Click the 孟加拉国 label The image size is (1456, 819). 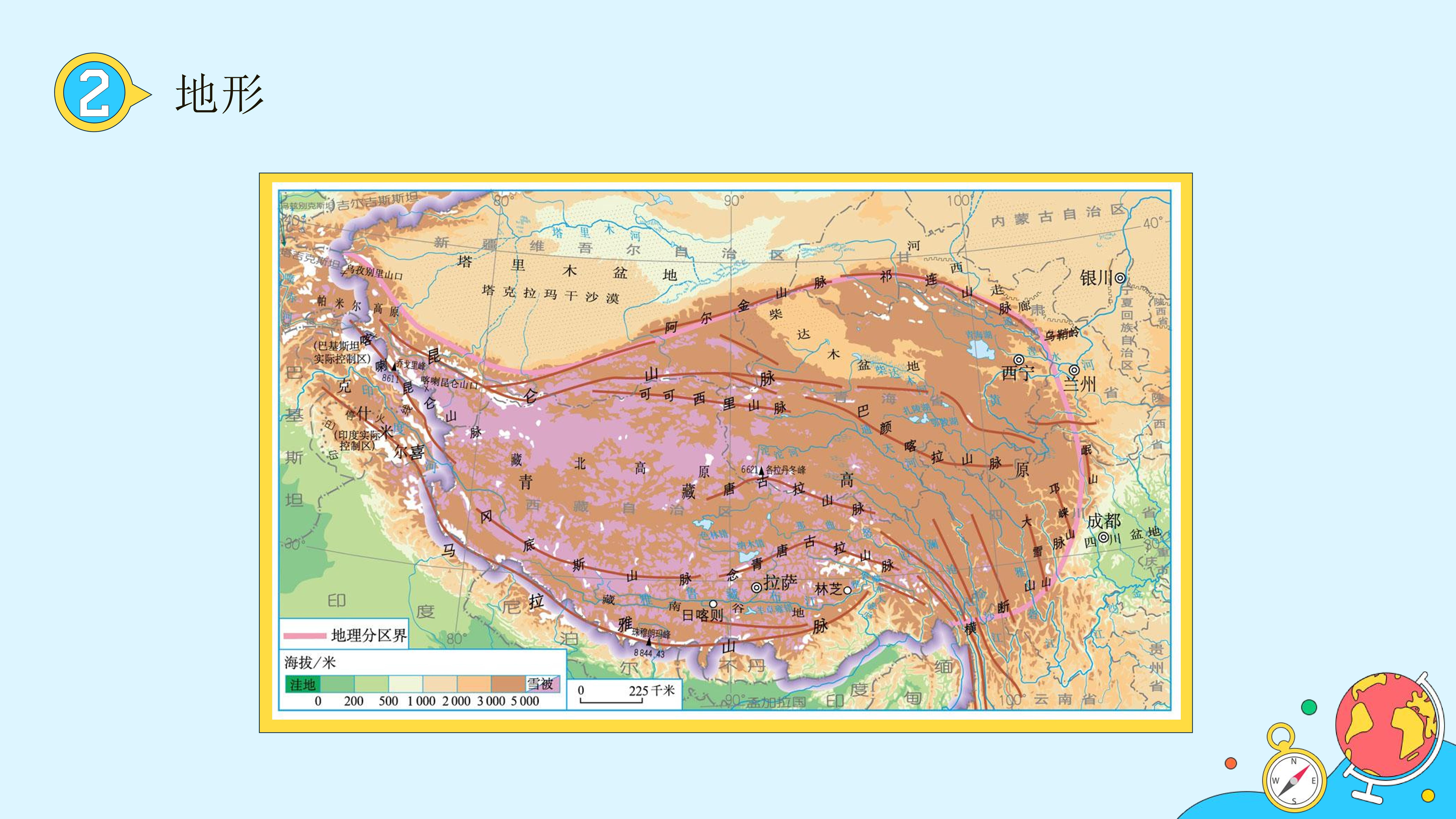pos(776,703)
